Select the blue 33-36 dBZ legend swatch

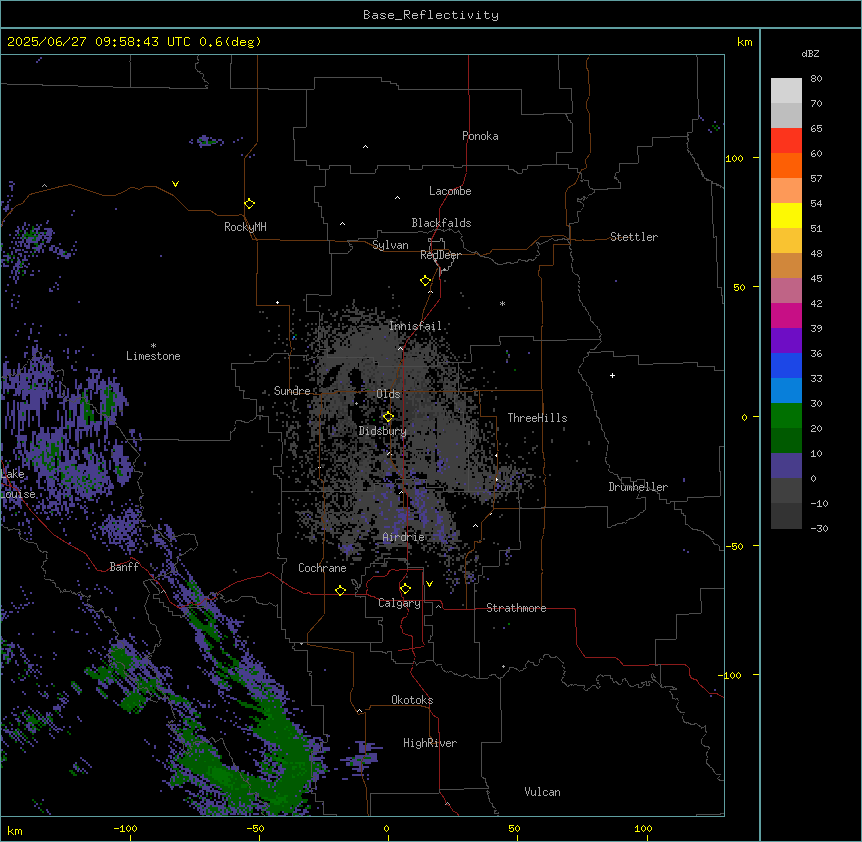click(786, 365)
